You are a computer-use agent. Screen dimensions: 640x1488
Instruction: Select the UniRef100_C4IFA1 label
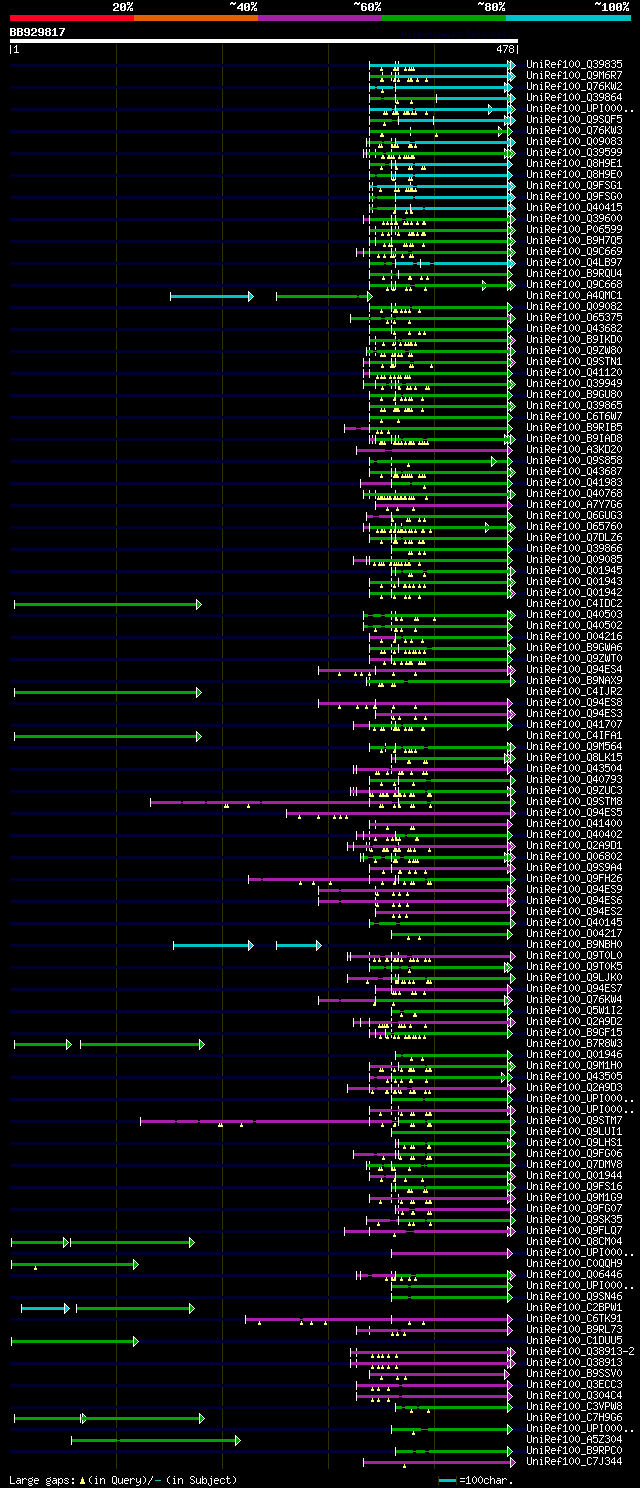574,735
